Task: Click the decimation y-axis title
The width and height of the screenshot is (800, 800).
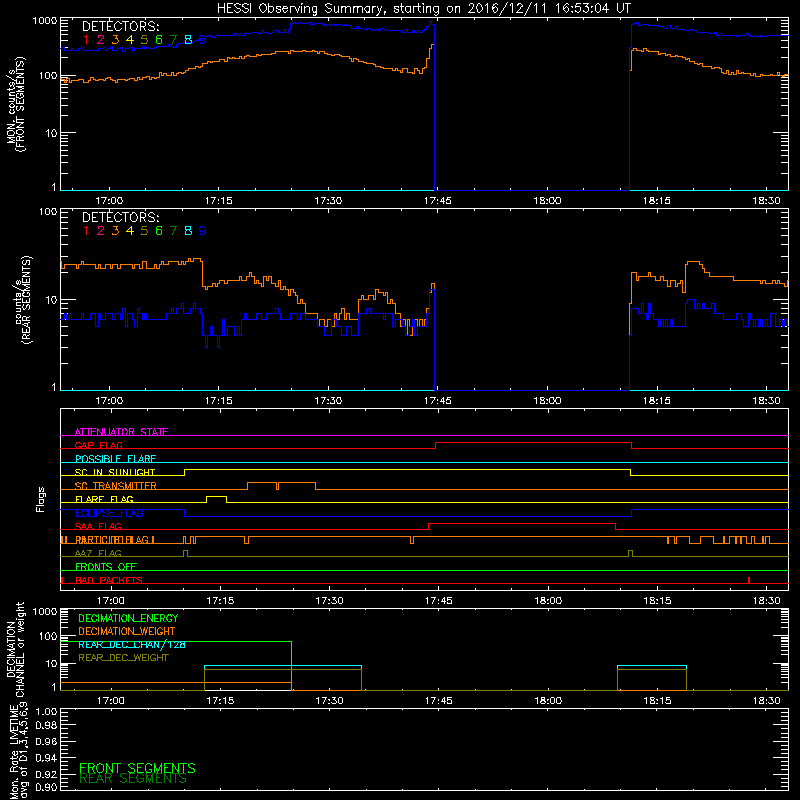Action: click(x=15, y=649)
